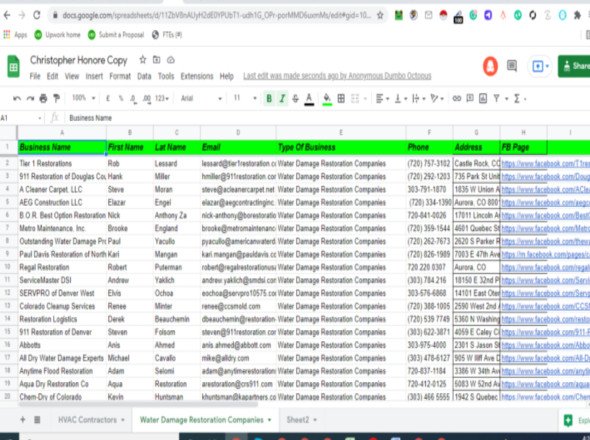Open the Upwork home bookmark
The height and width of the screenshot is (440, 590).
[57, 35]
